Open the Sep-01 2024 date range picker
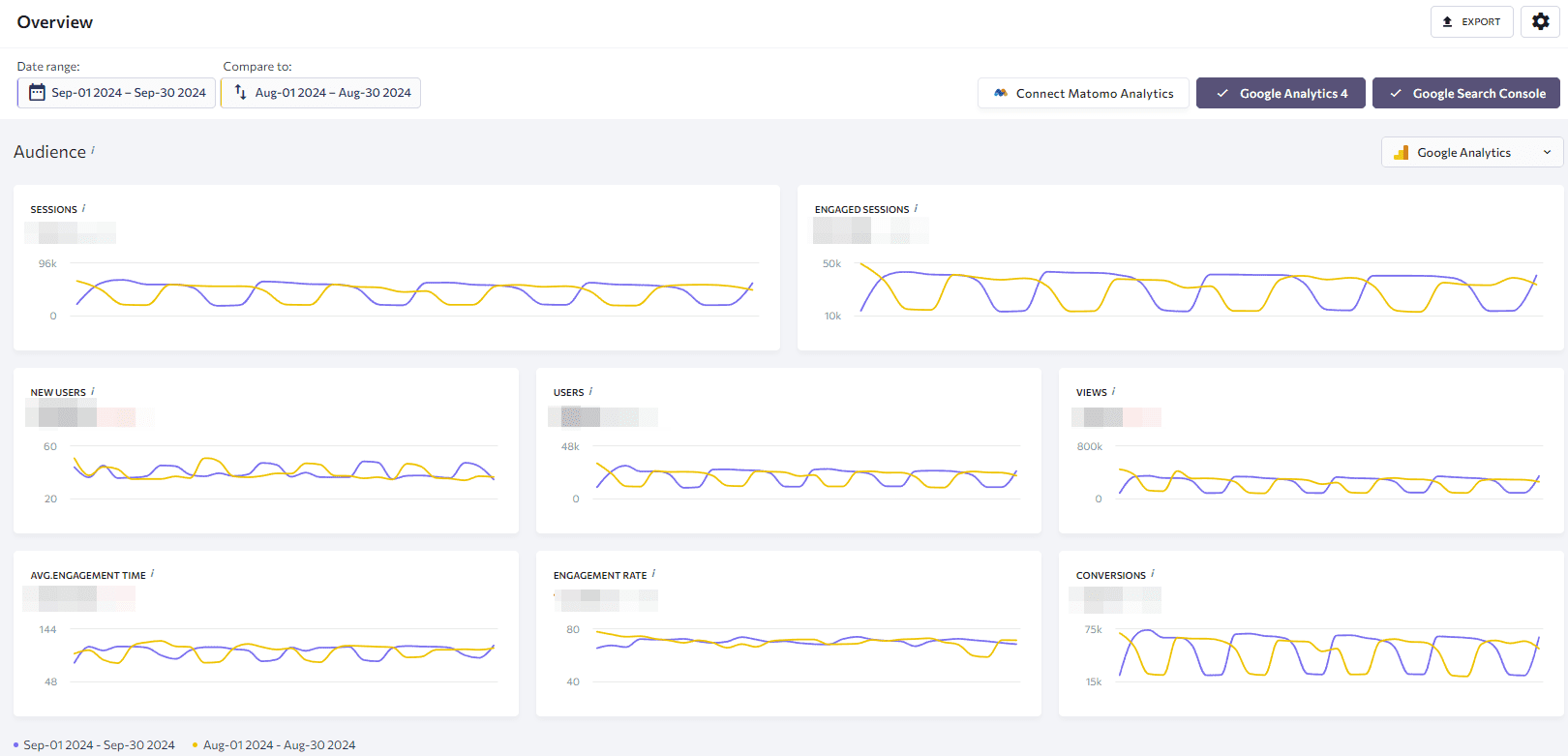 (116, 93)
